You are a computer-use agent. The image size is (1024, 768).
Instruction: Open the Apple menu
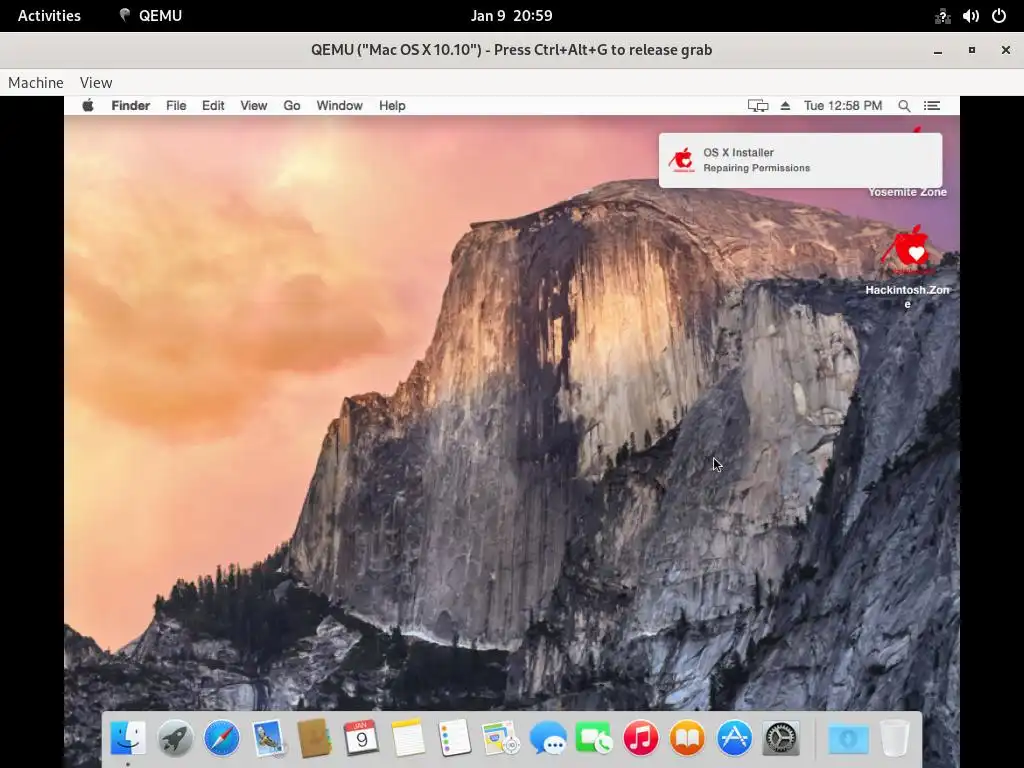point(88,105)
